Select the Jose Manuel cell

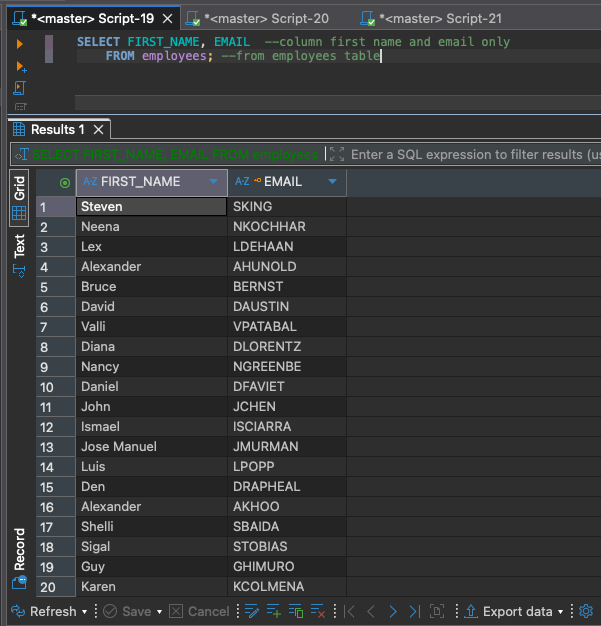(151, 446)
